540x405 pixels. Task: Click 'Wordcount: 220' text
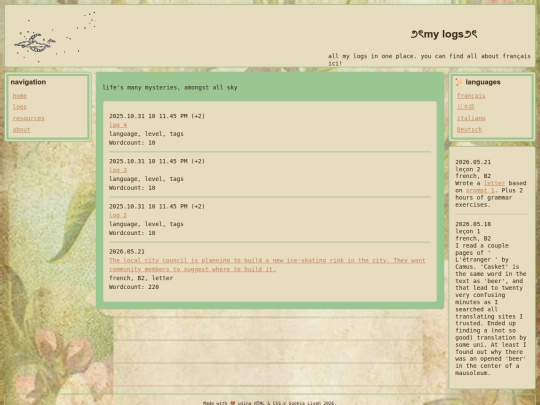coord(134,287)
